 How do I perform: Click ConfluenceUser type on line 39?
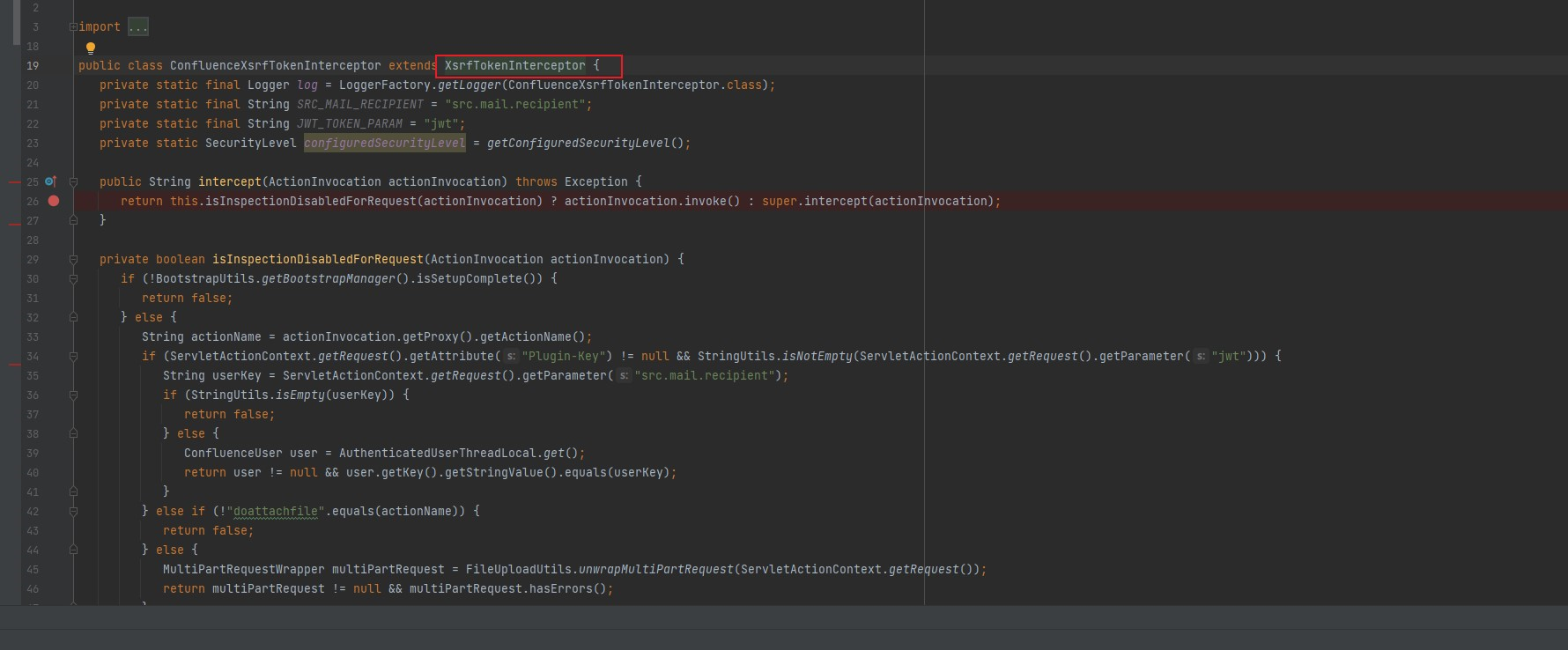point(233,453)
